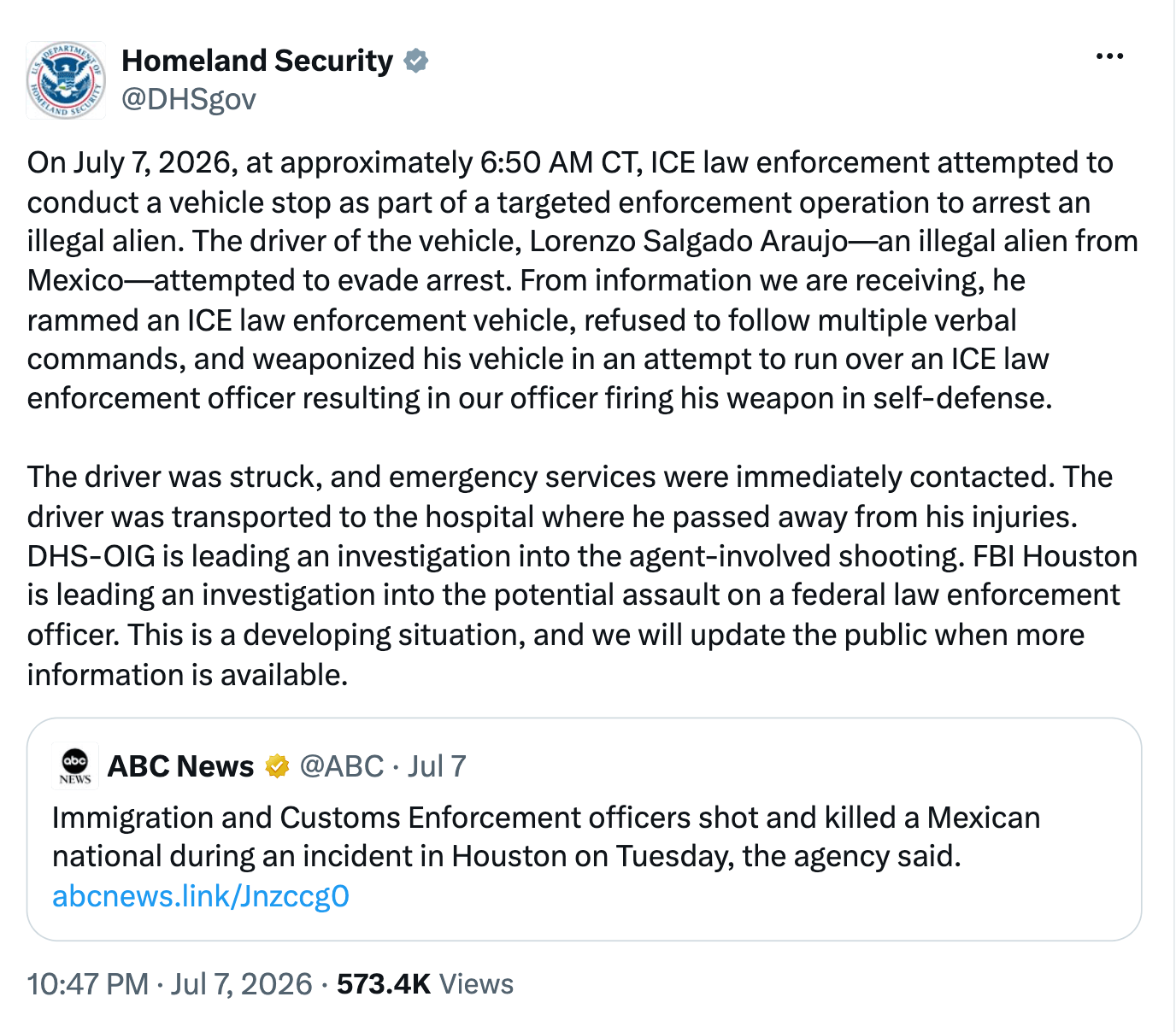Image resolution: width=1176 pixels, height=1032 pixels.
Task: View the 573.4K Views count
Action: point(425,984)
